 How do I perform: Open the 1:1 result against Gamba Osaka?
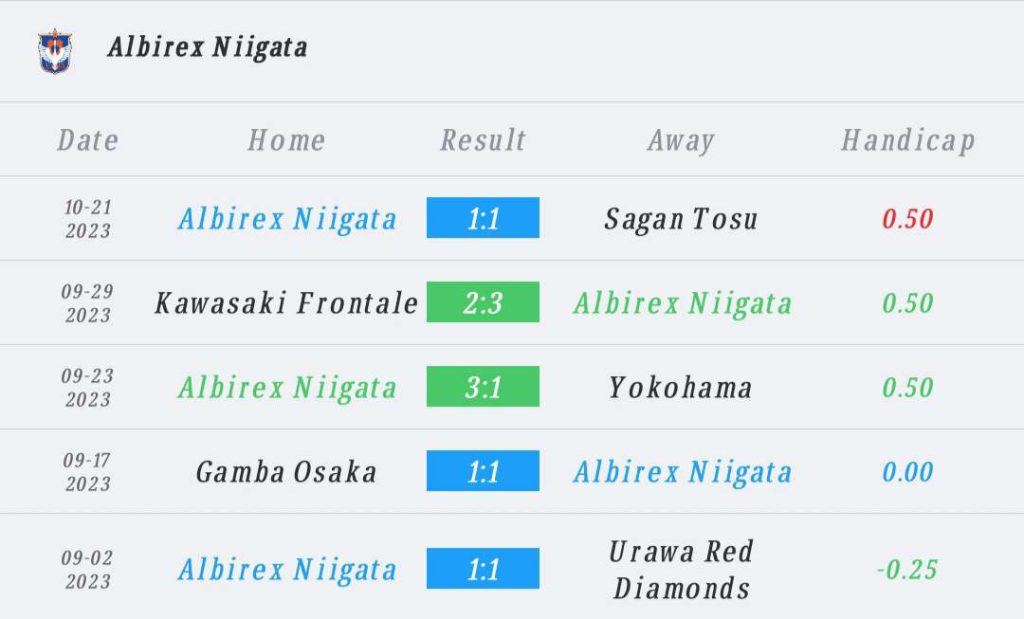[483, 470]
